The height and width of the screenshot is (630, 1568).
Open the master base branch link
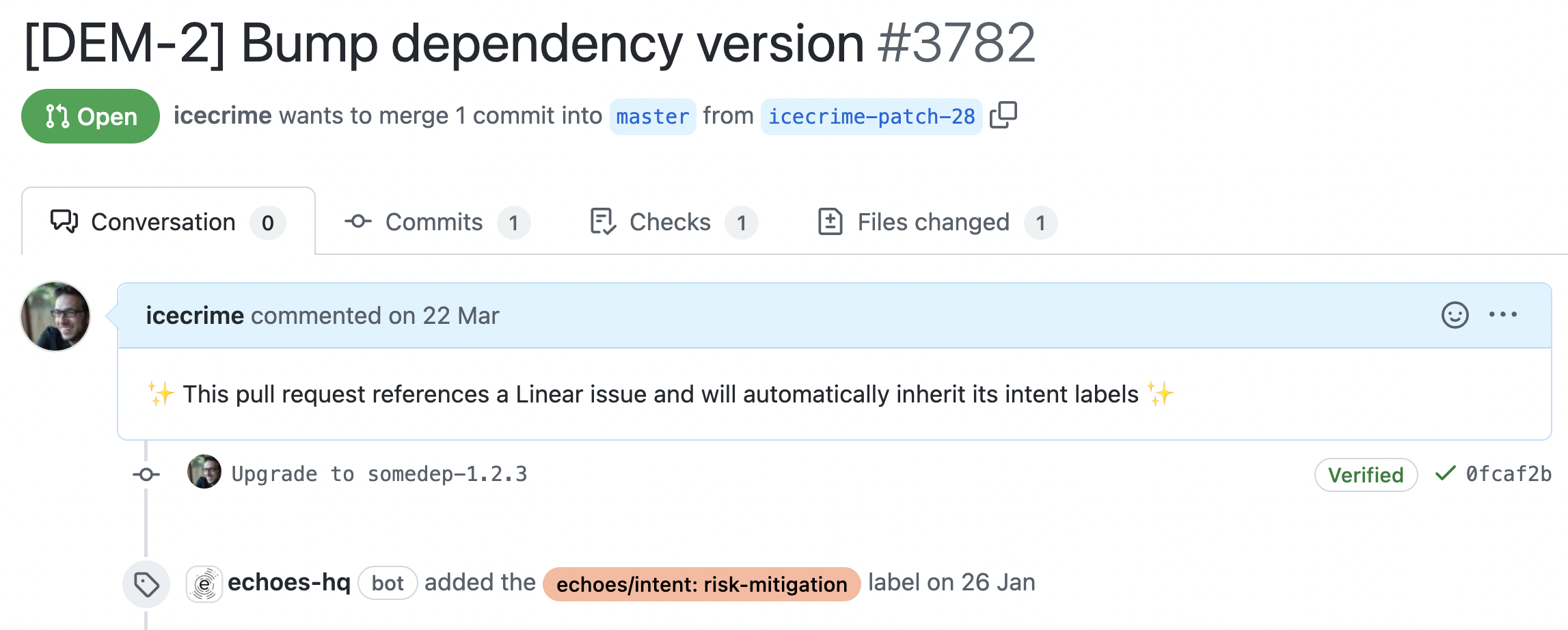click(x=652, y=117)
